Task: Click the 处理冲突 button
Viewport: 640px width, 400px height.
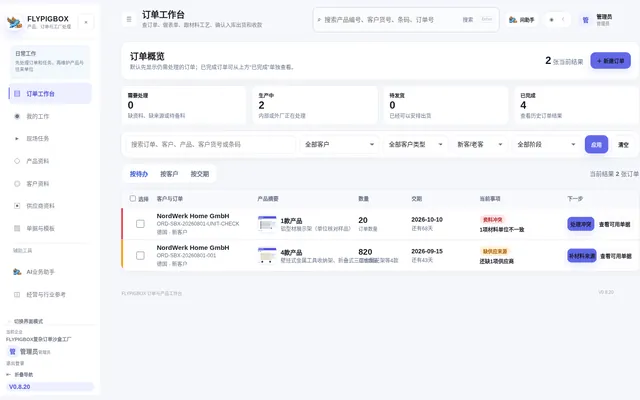Action: [580, 224]
